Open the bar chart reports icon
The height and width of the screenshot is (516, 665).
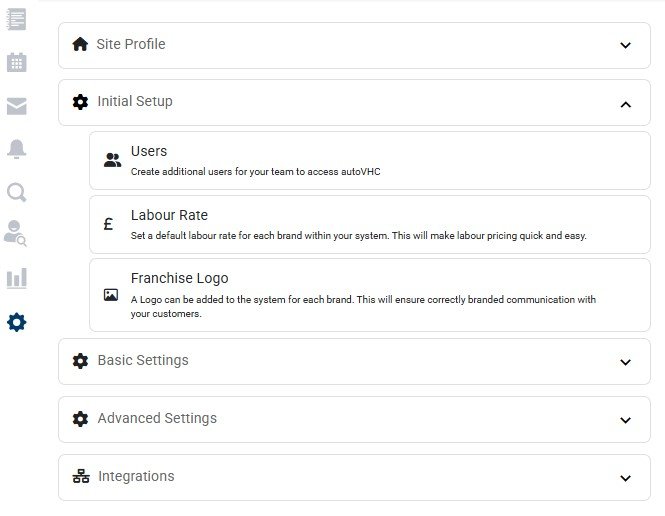point(17,278)
